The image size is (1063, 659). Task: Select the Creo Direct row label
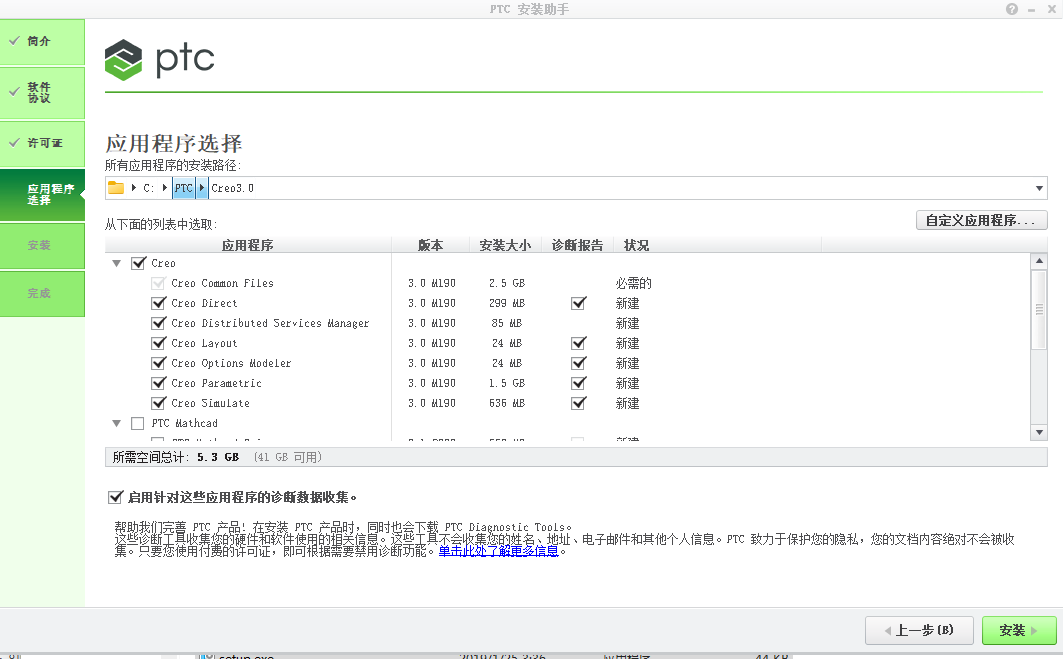(x=204, y=303)
